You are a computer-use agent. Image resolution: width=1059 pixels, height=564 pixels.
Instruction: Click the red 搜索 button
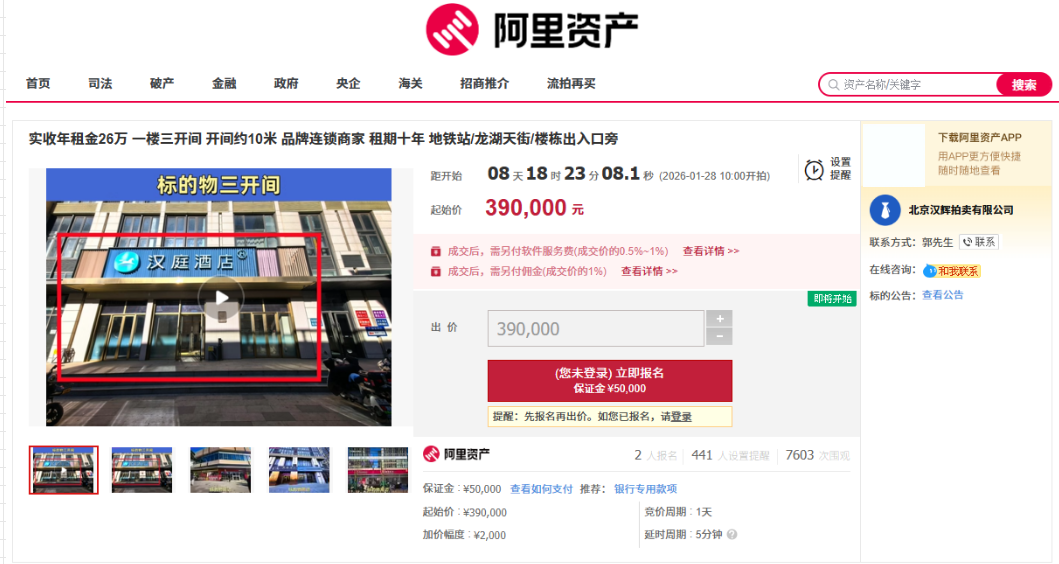pos(1024,85)
